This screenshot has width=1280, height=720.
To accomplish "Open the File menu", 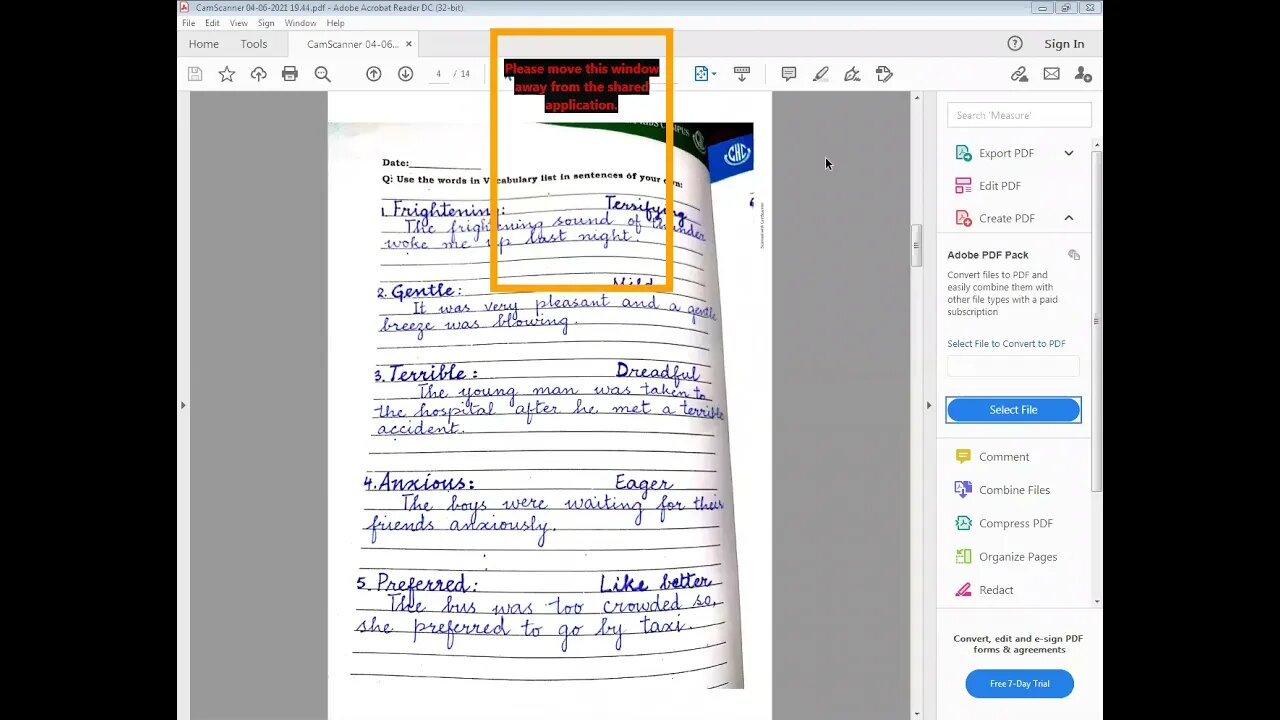I will (188, 23).
